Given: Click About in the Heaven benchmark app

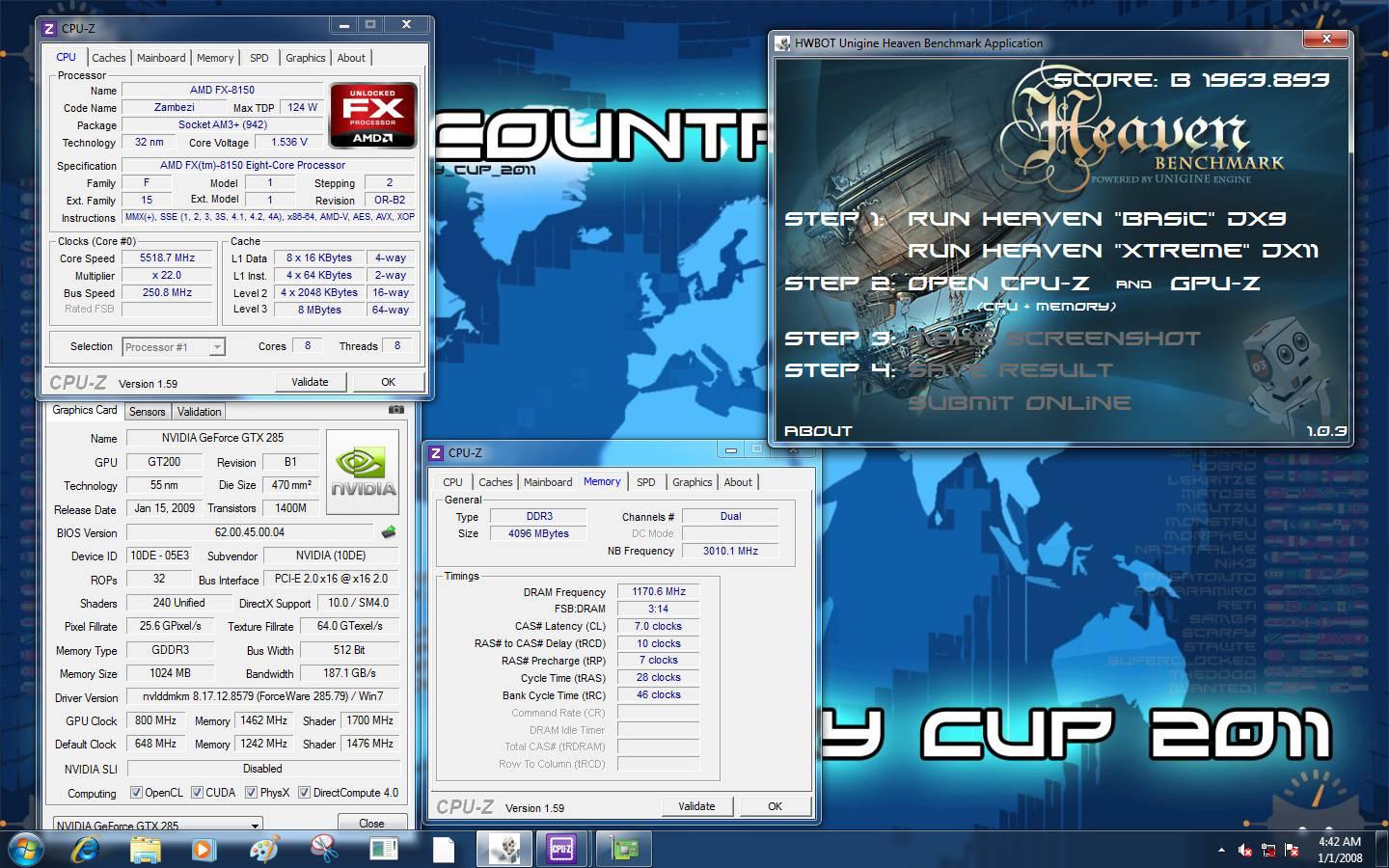Looking at the screenshot, I should click(818, 431).
